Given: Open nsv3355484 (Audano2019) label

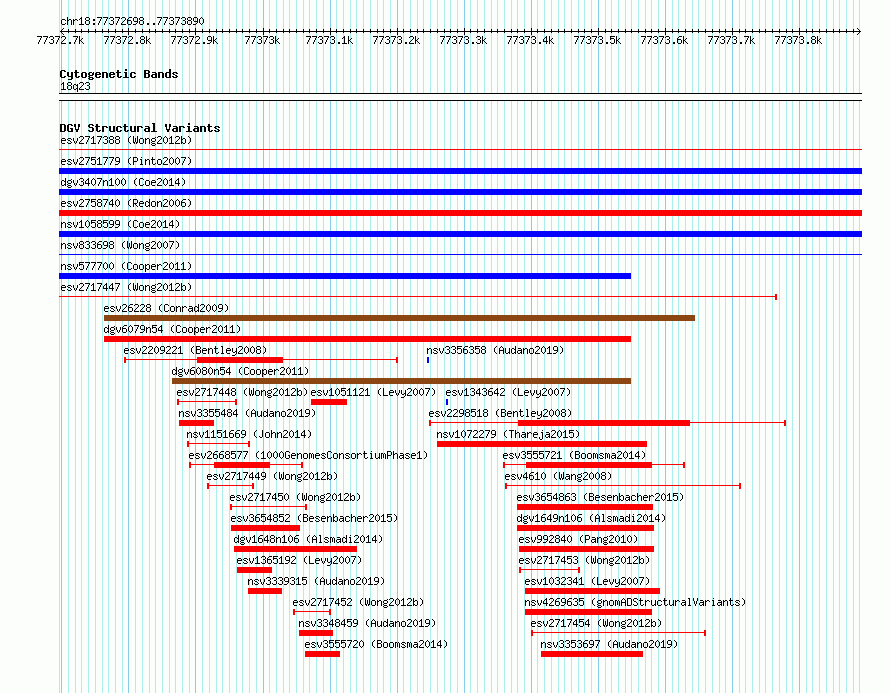Looking at the screenshot, I should tap(247, 413).
